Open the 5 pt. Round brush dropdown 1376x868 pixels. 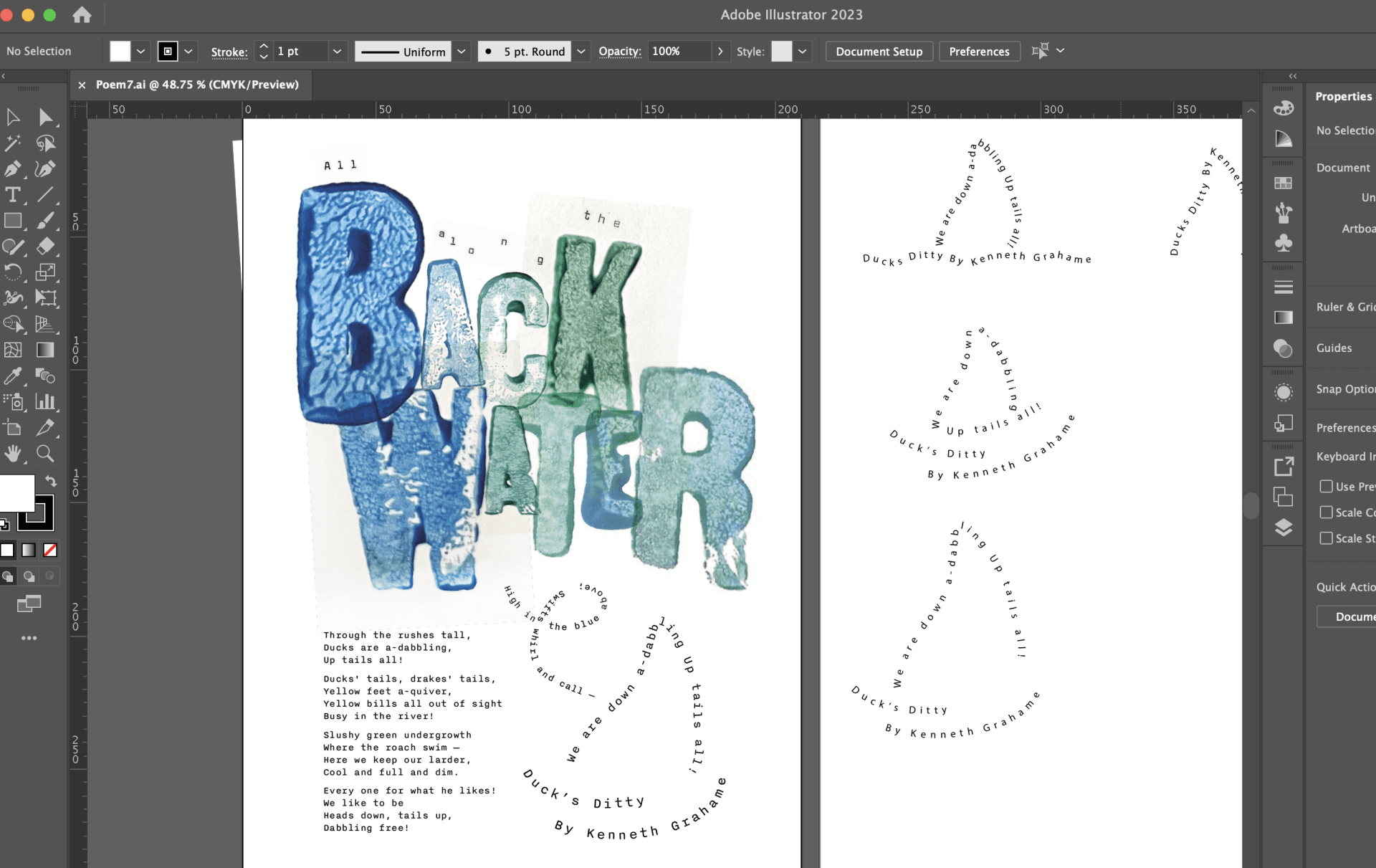coord(581,51)
